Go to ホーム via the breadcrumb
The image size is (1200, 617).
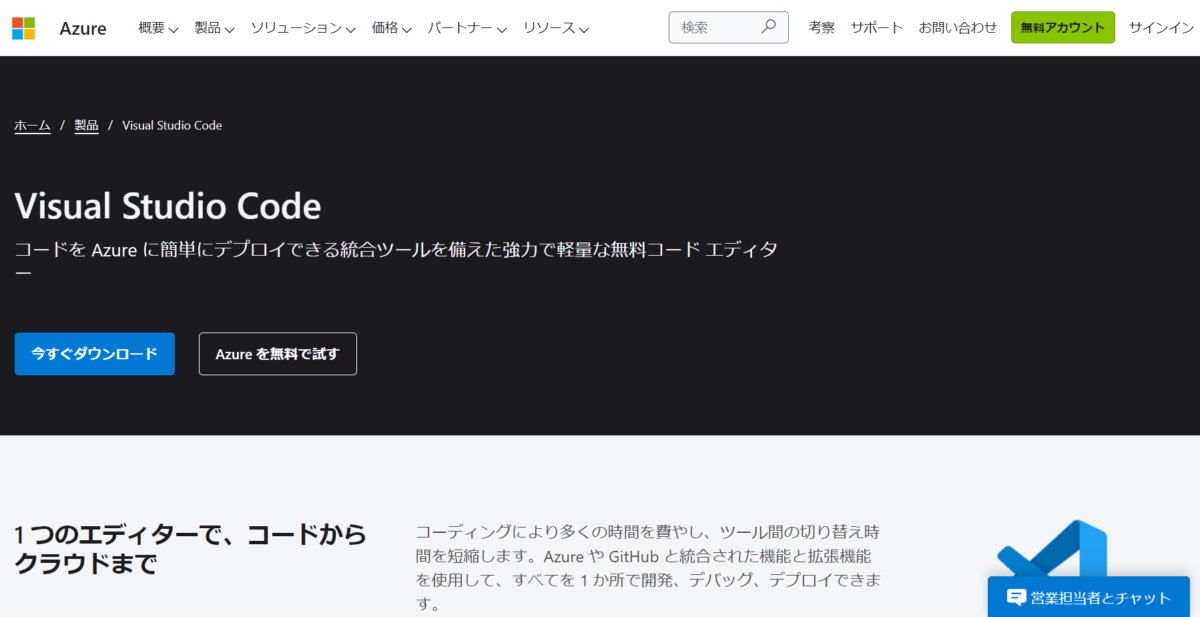tap(32, 125)
